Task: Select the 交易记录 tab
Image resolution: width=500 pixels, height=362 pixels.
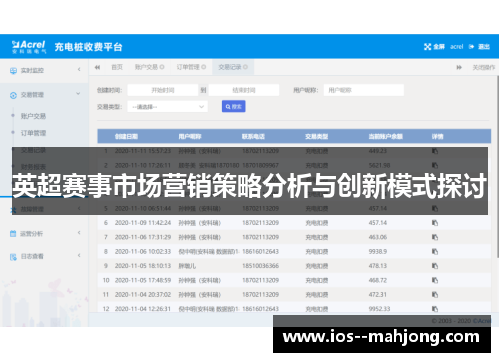Action: tap(230, 67)
